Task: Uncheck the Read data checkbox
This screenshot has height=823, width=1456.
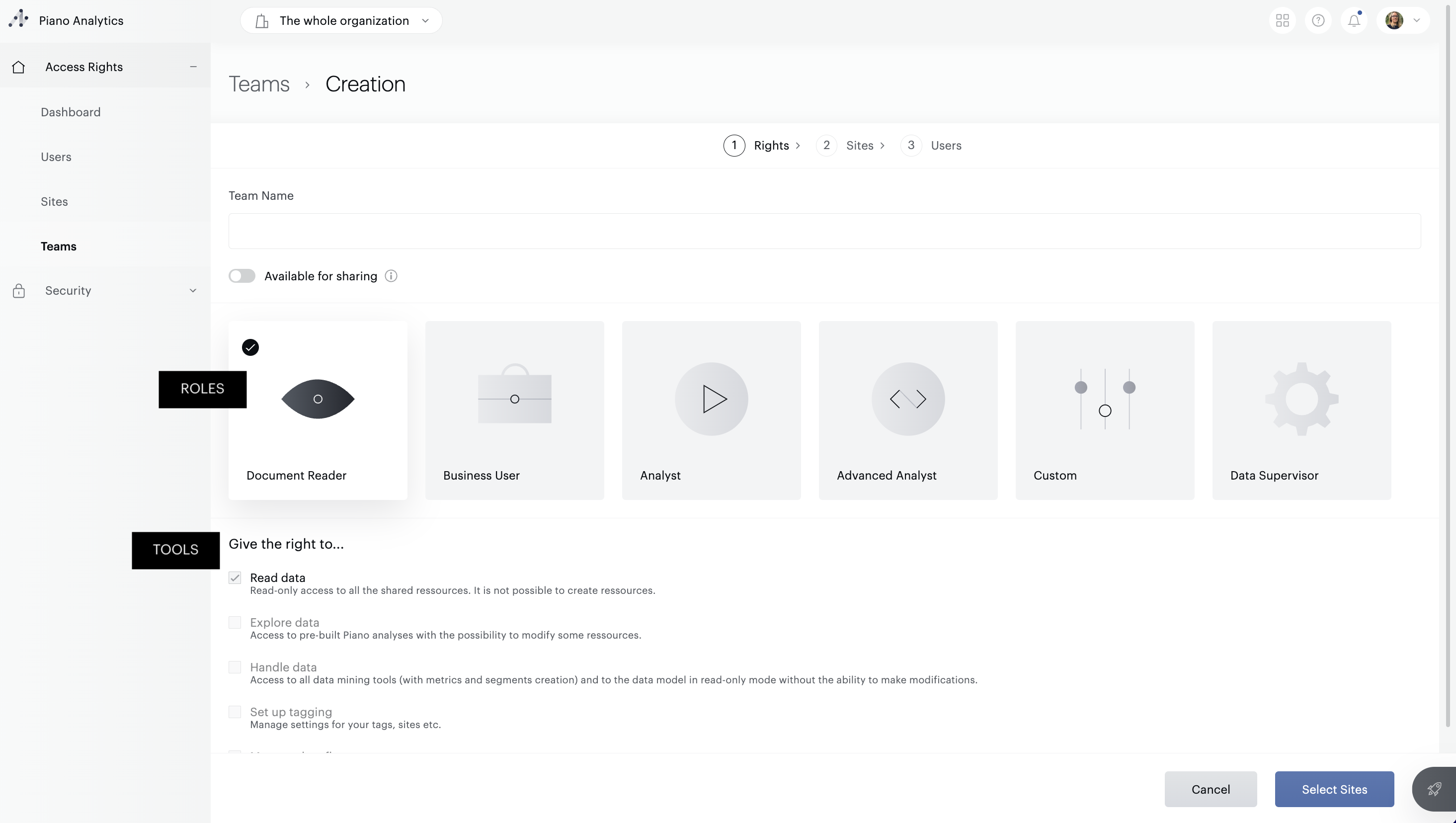Action: 235,577
